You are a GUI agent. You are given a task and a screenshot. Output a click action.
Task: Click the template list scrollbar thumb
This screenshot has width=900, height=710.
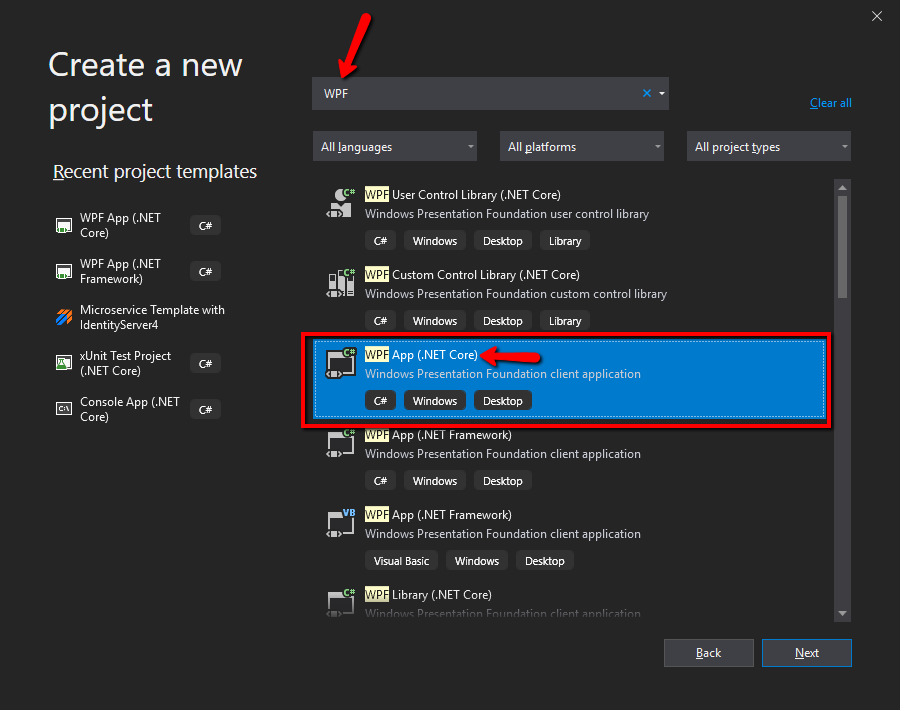pos(842,247)
